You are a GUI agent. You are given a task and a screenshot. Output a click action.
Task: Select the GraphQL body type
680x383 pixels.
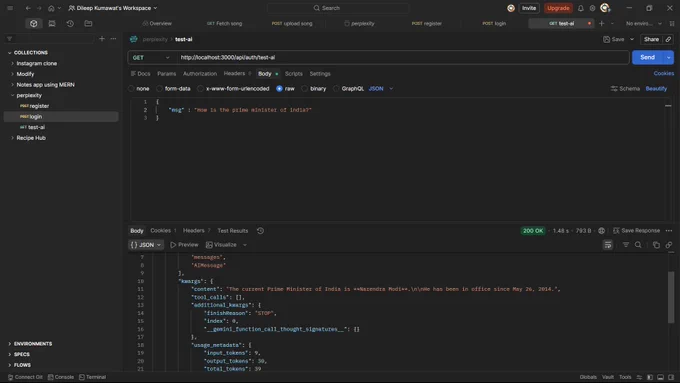point(336,88)
